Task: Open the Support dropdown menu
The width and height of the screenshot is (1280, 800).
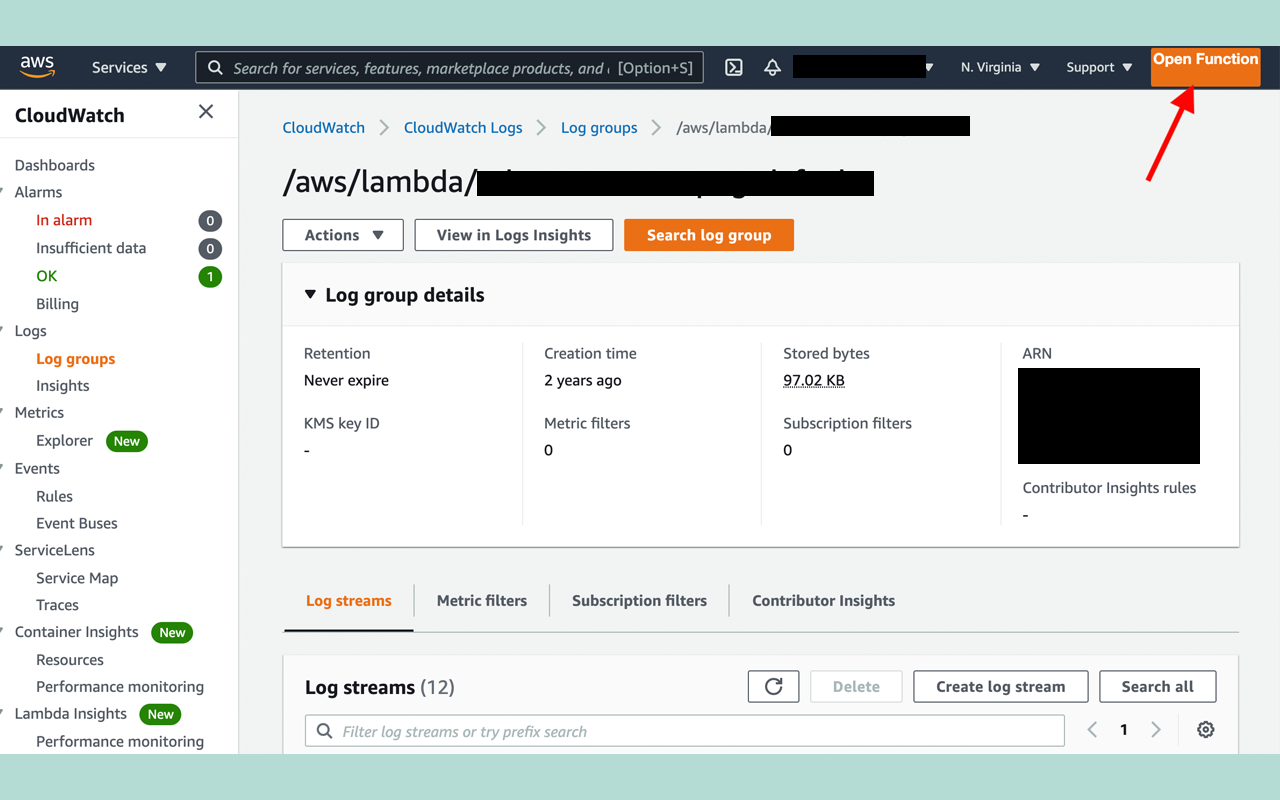Action: click(x=1099, y=67)
